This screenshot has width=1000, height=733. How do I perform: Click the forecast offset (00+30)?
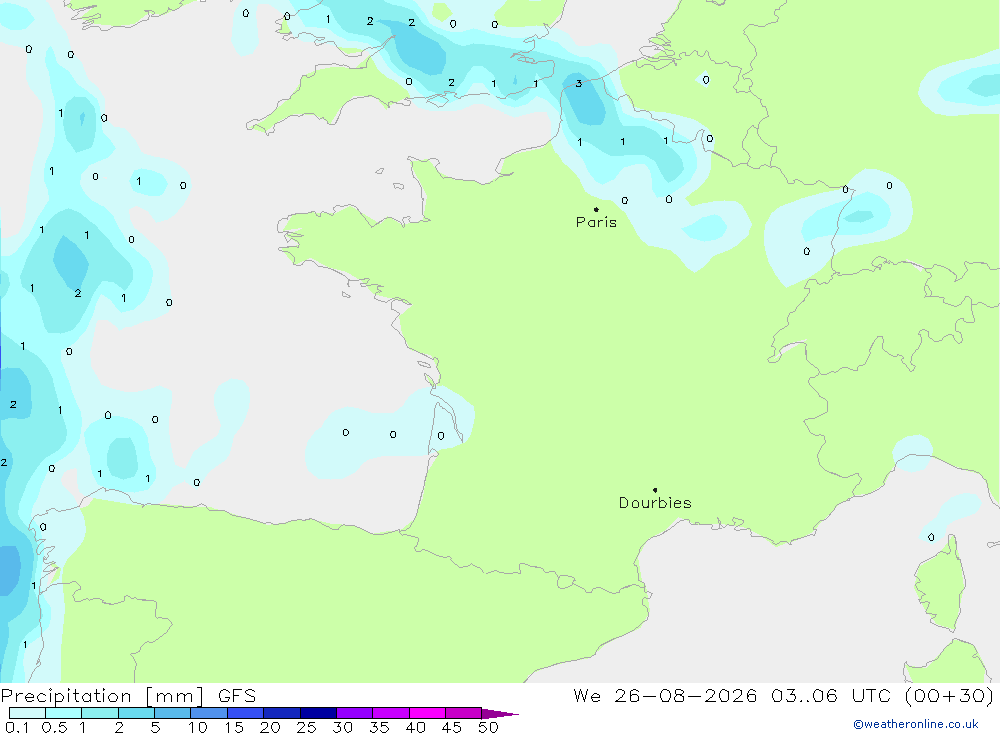click(949, 696)
